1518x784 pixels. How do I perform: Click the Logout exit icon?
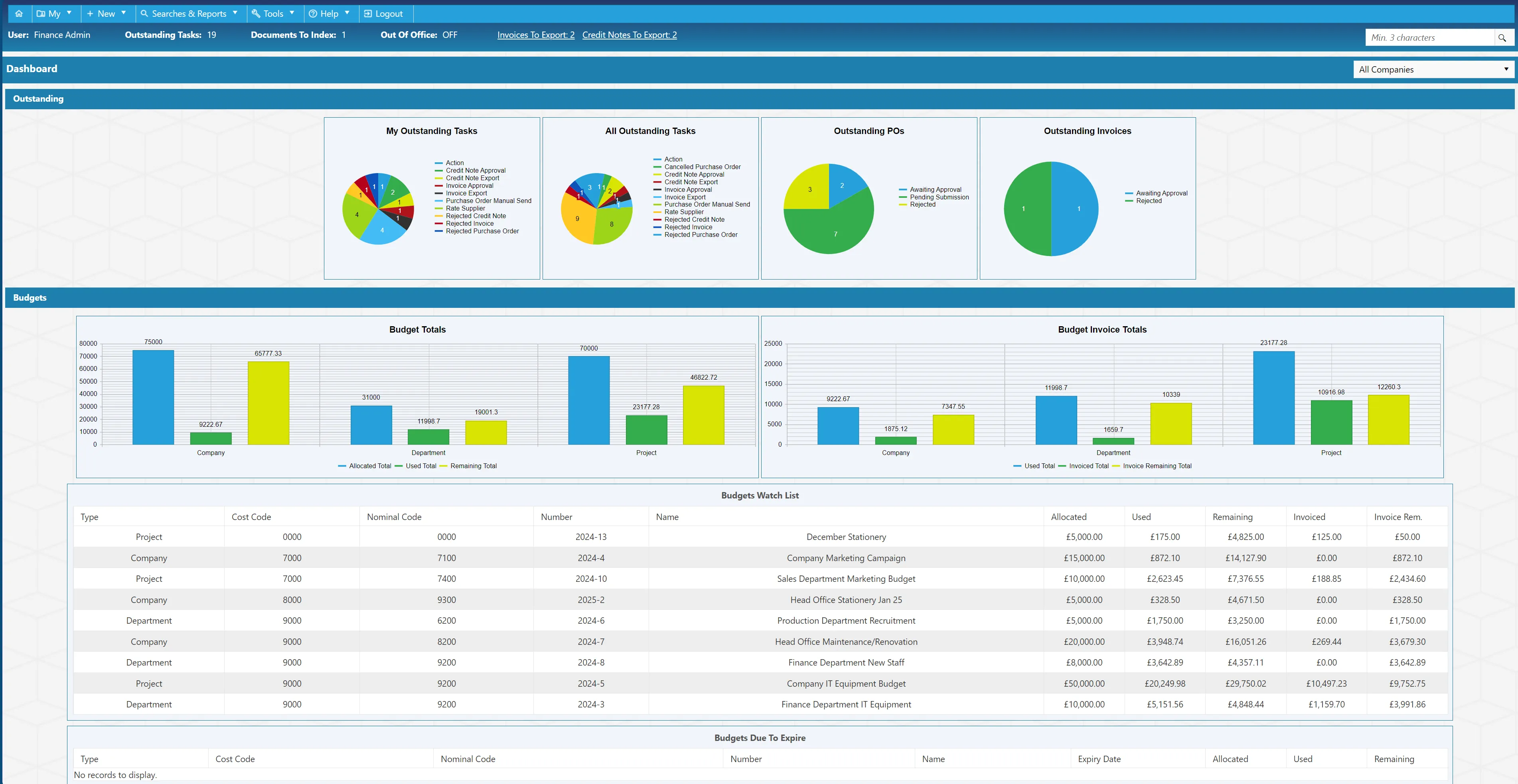[368, 14]
